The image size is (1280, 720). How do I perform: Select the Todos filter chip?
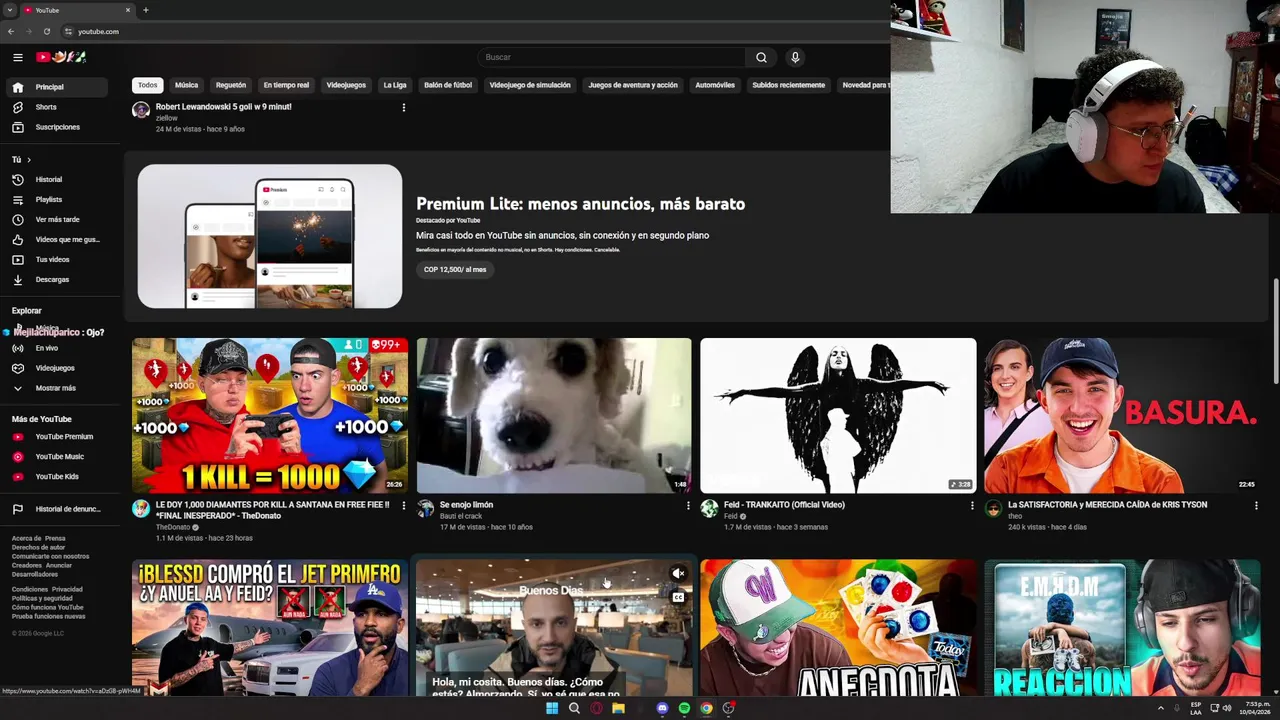click(x=148, y=85)
